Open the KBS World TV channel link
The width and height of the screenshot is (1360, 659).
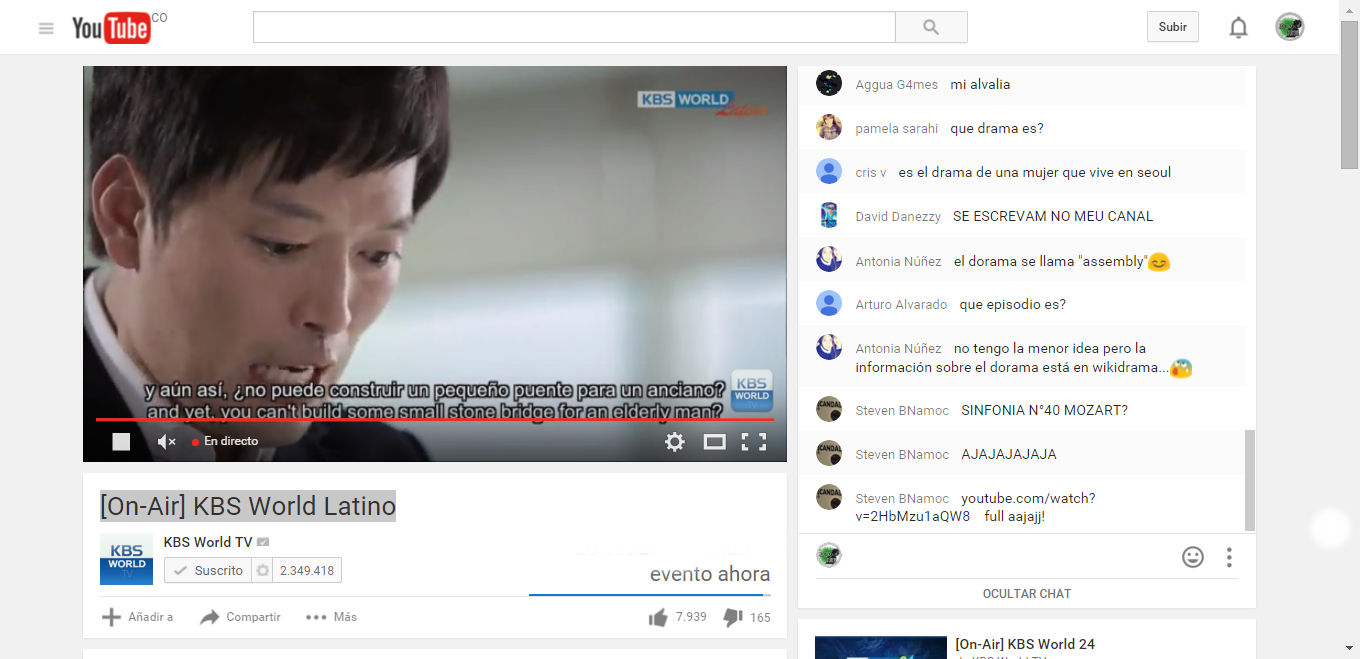[x=208, y=542]
